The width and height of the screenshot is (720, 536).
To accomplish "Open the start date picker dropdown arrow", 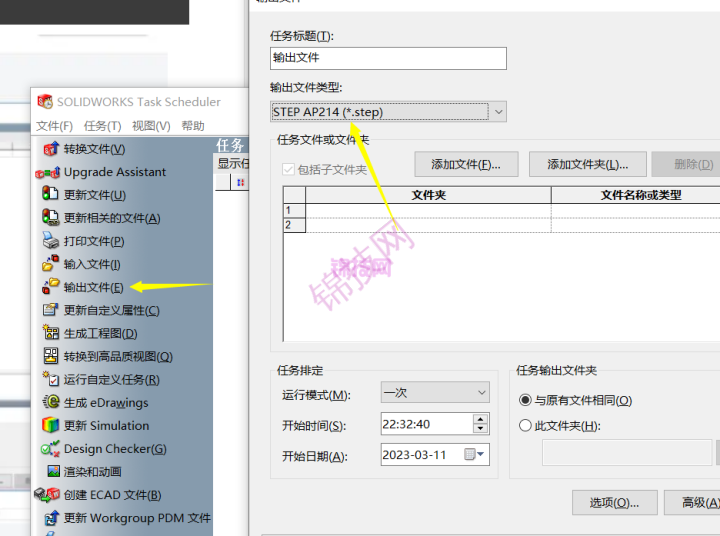I will (x=481, y=454).
